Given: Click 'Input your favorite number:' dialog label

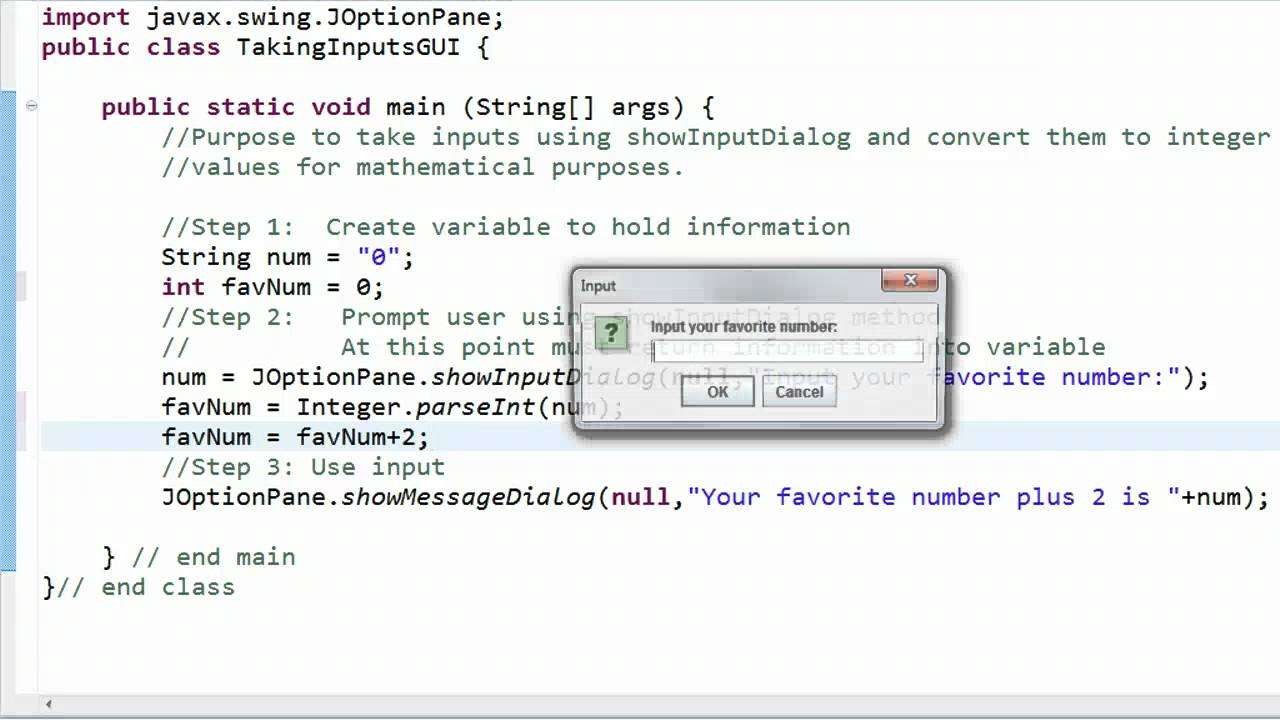Looking at the screenshot, I should click(744, 327).
